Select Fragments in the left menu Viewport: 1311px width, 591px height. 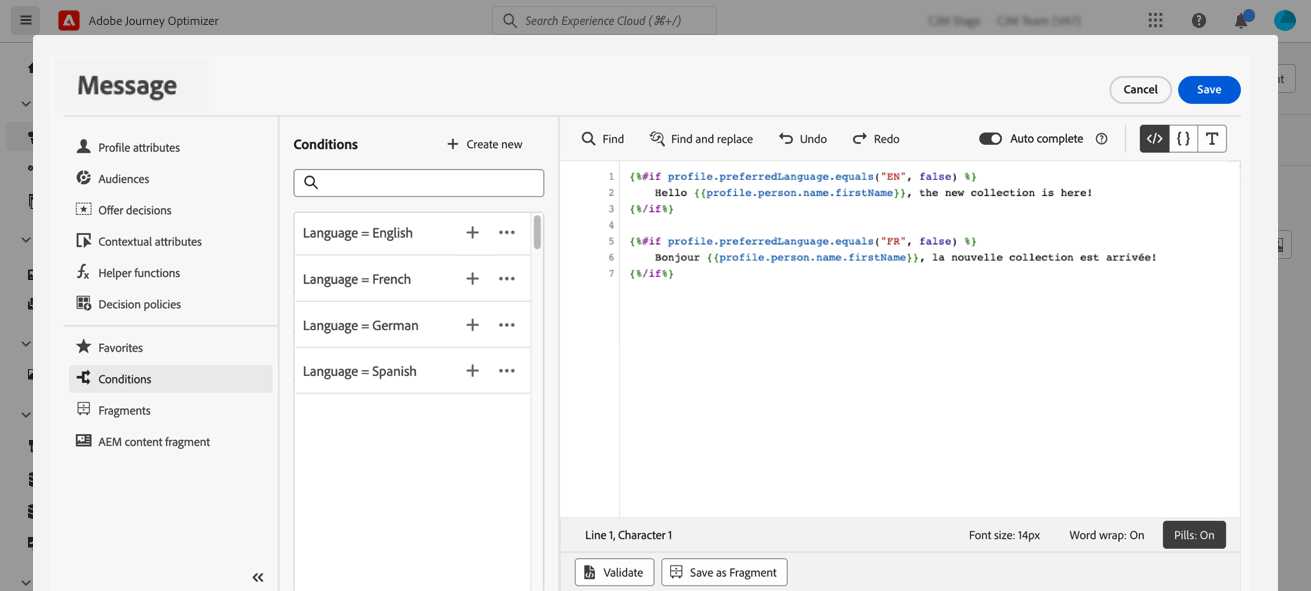coord(124,410)
